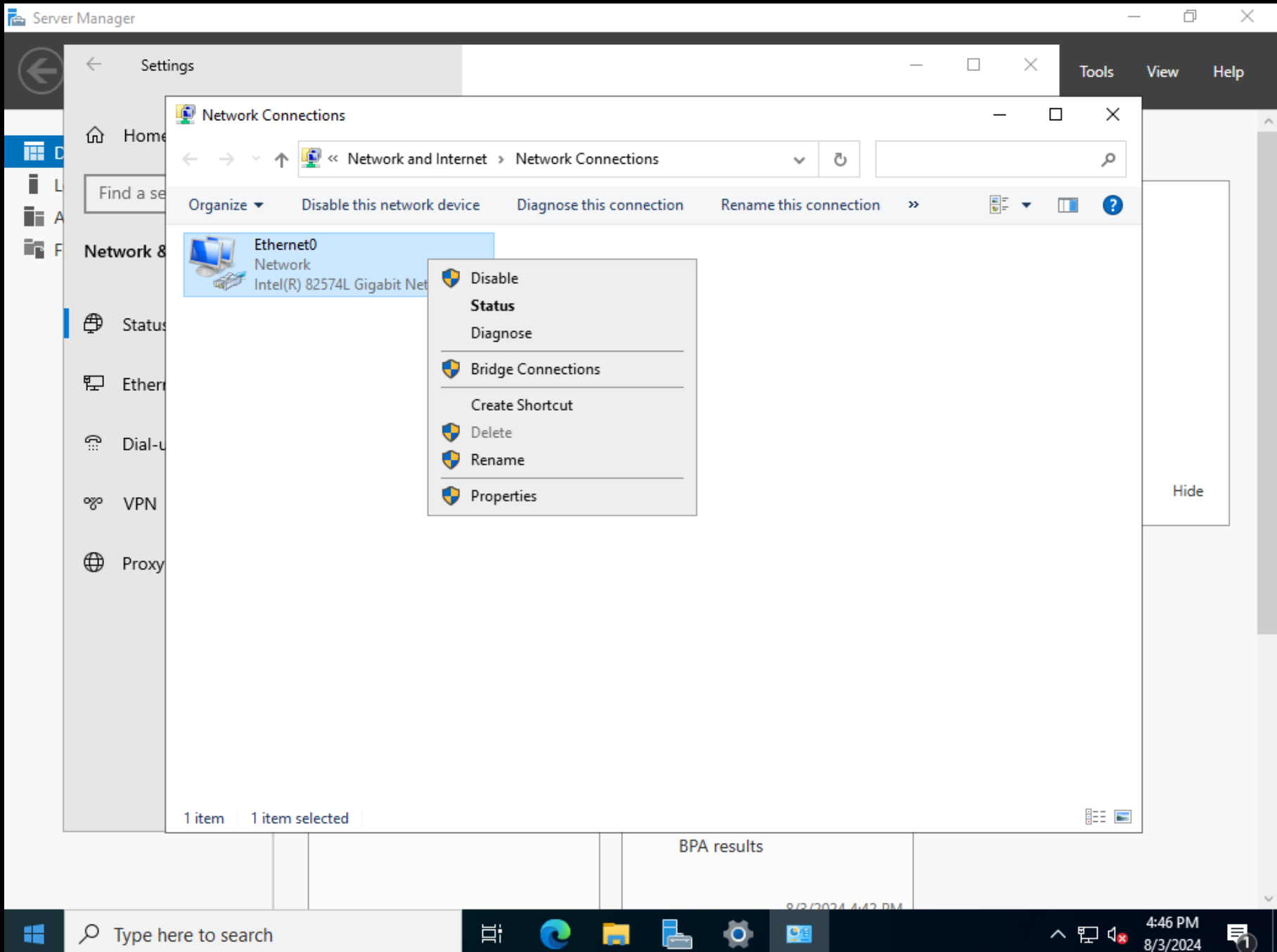1277x952 pixels.
Task: Click the muted volume tray icon
Action: (x=1117, y=934)
